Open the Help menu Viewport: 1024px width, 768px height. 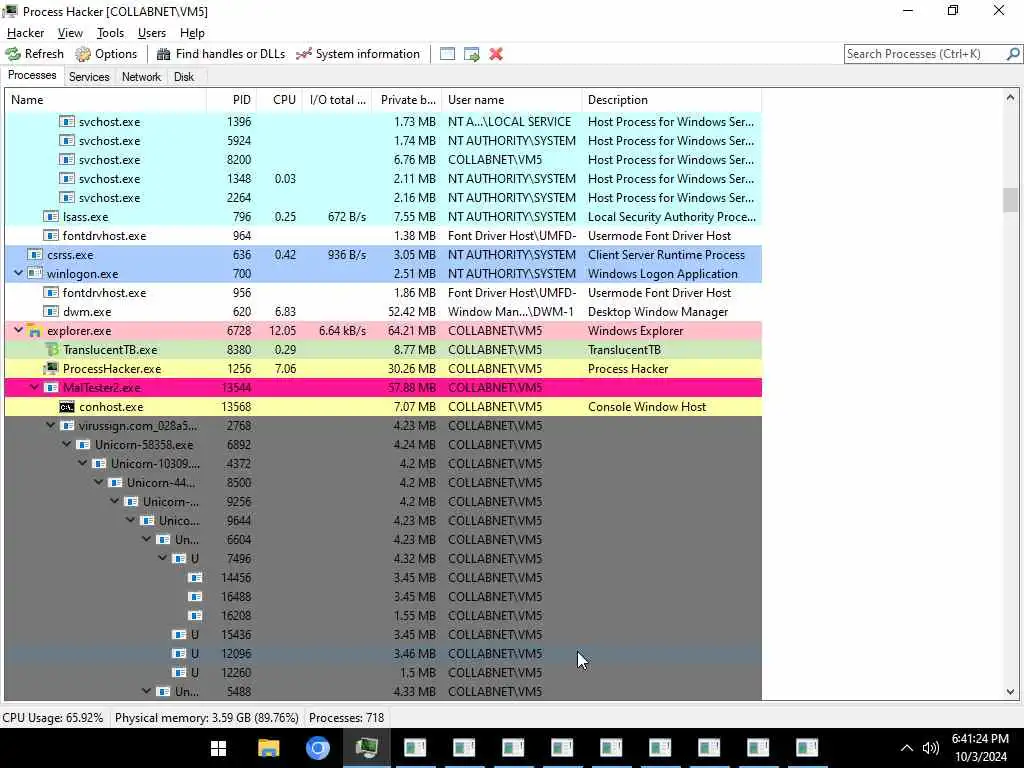(192, 33)
